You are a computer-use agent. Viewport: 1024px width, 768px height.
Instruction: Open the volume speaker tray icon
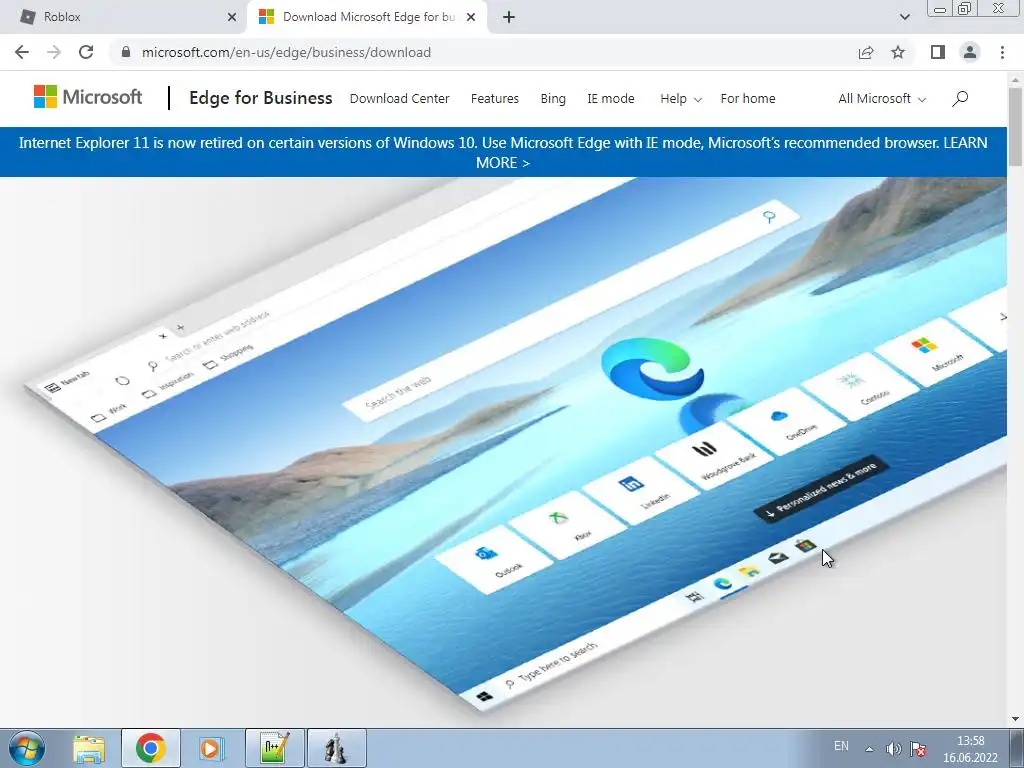[893, 748]
